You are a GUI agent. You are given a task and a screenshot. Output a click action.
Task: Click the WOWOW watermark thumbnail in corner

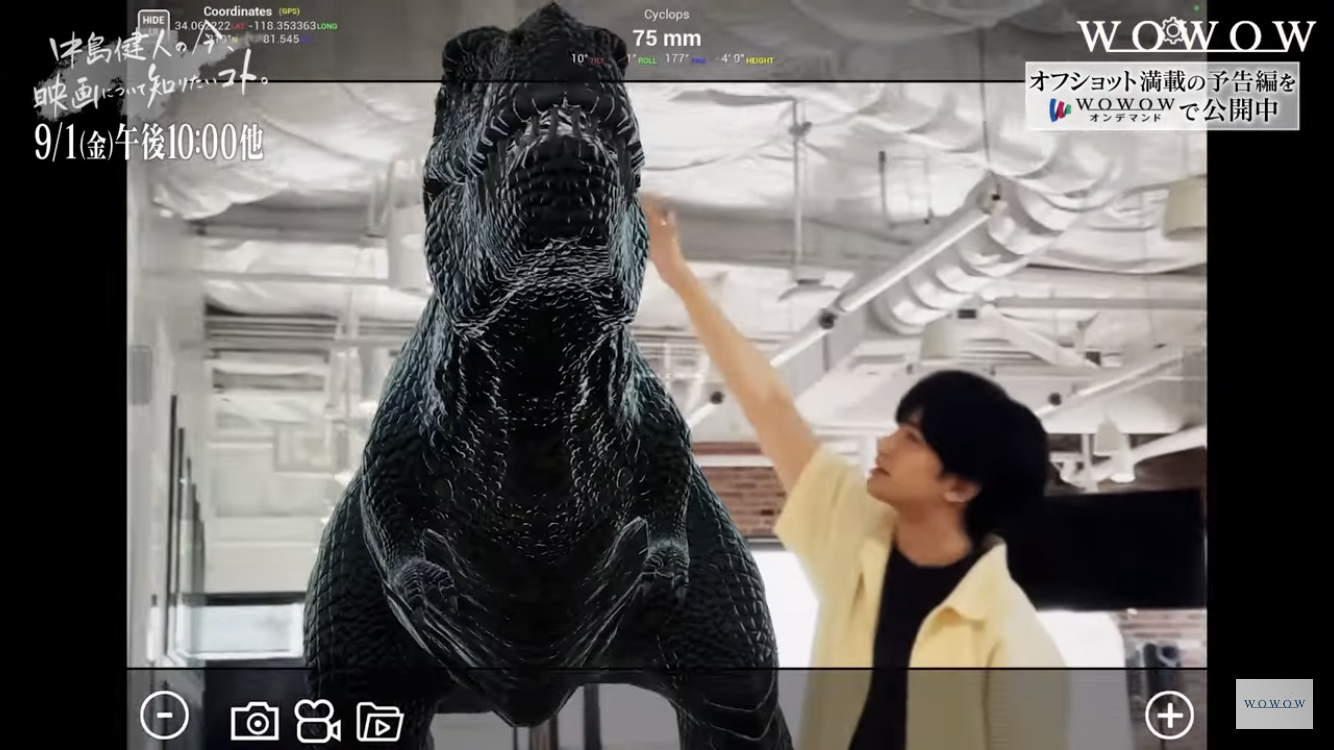[x=1274, y=704]
